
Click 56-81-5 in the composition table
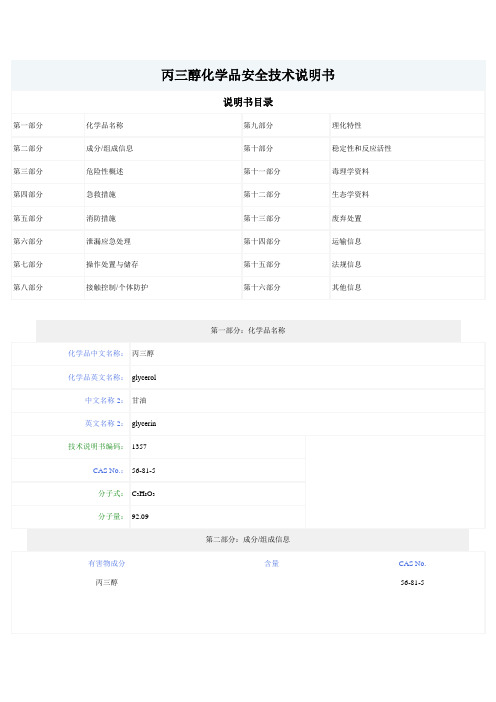pyautogui.click(x=412, y=582)
